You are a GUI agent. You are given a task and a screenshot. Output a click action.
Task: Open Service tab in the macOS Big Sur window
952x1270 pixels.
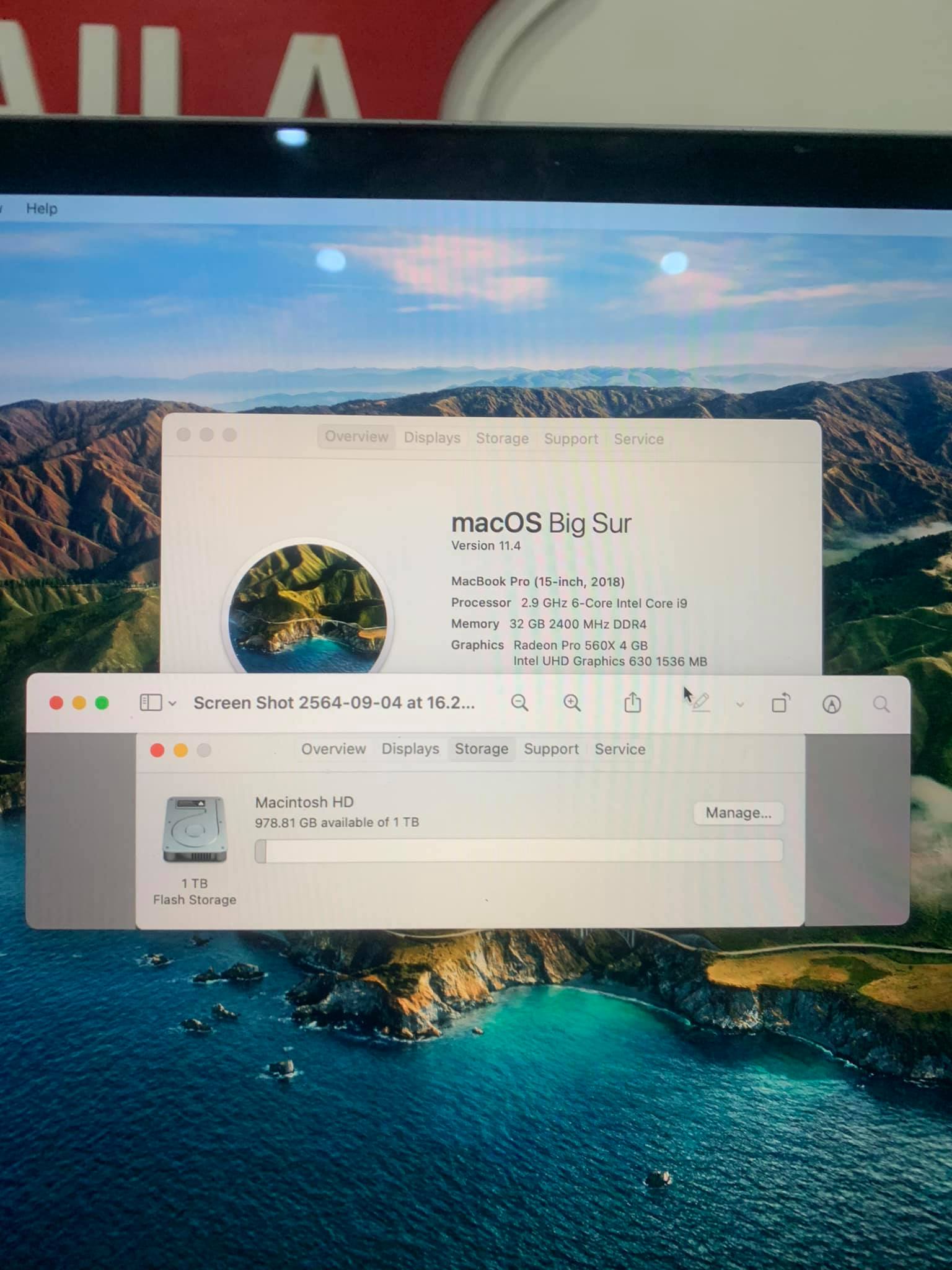[638, 439]
